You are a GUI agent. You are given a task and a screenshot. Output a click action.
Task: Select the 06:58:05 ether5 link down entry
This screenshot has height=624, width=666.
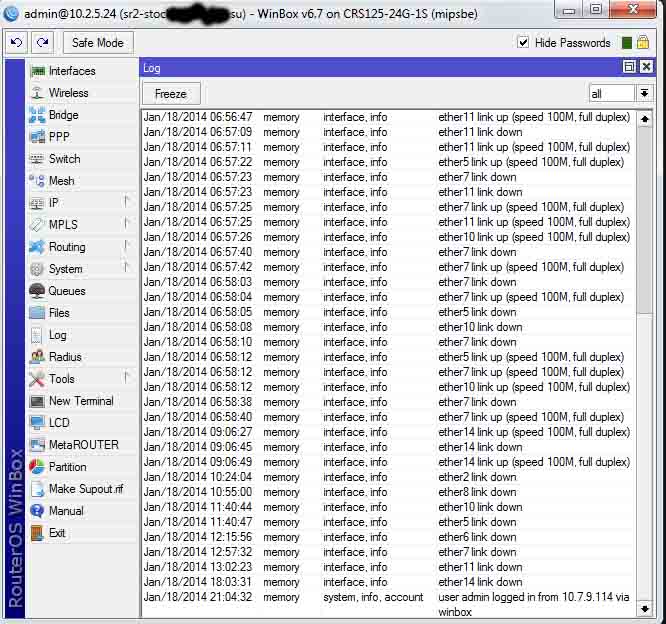point(387,312)
